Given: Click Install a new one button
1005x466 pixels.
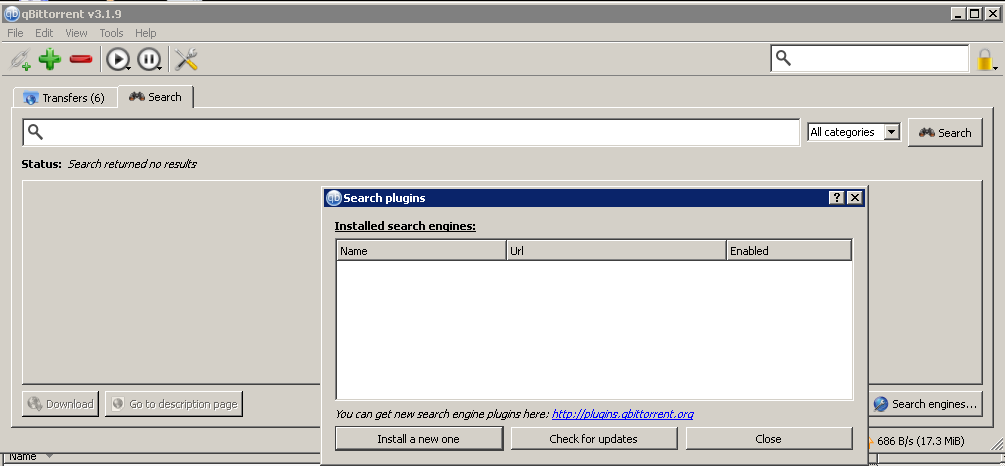Looking at the screenshot, I should click(x=419, y=439).
